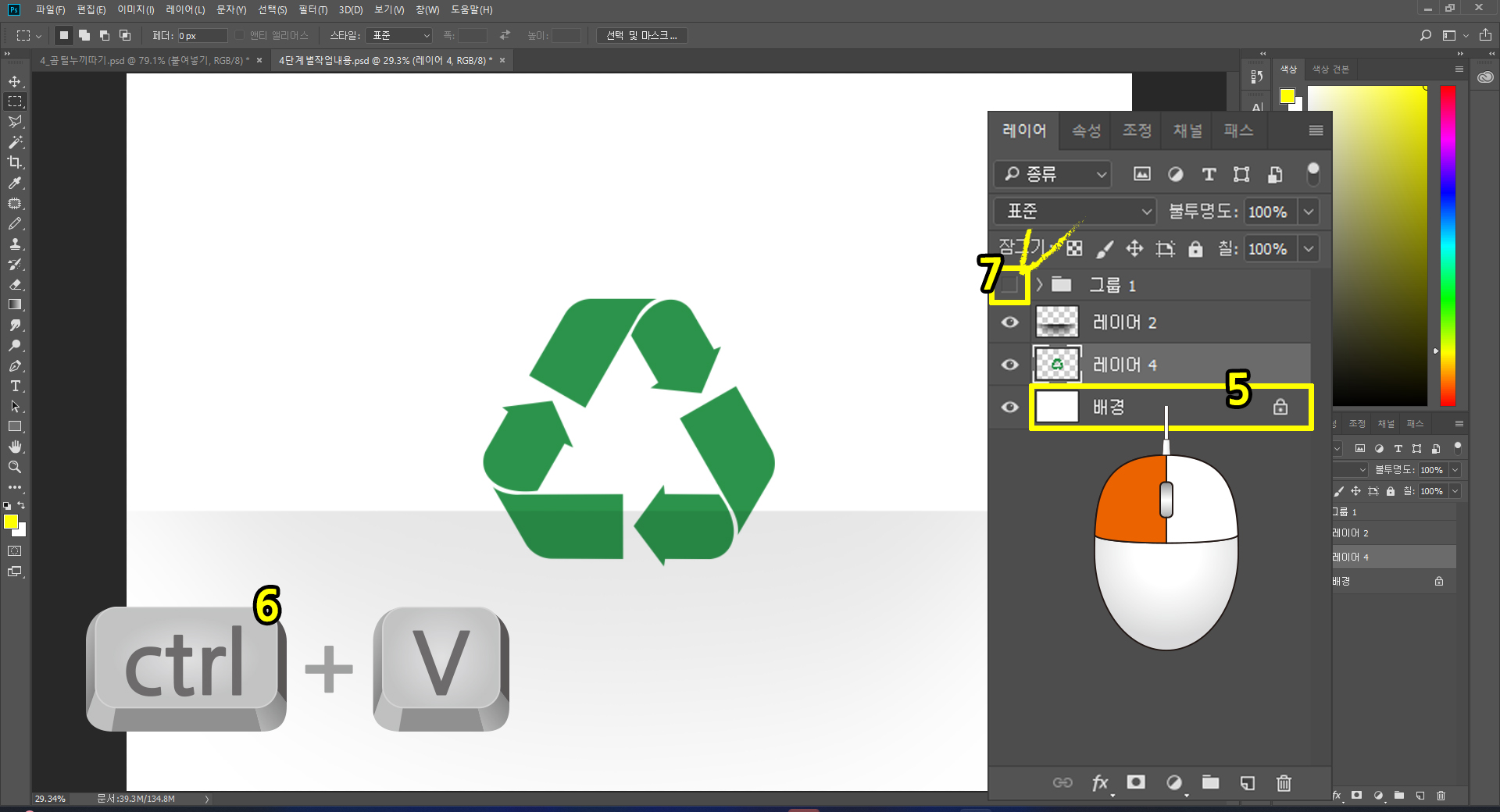This screenshot has width=1500, height=812.
Task: Toggle visibility eye of 레이어 2
Action: (x=1009, y=322)
